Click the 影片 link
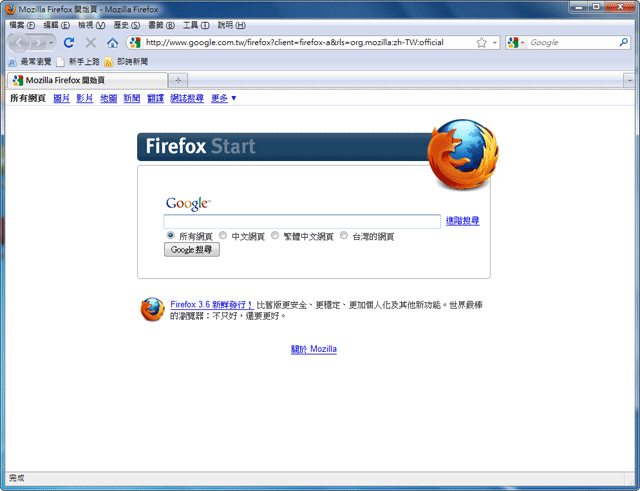 click(x=85, y=98)
